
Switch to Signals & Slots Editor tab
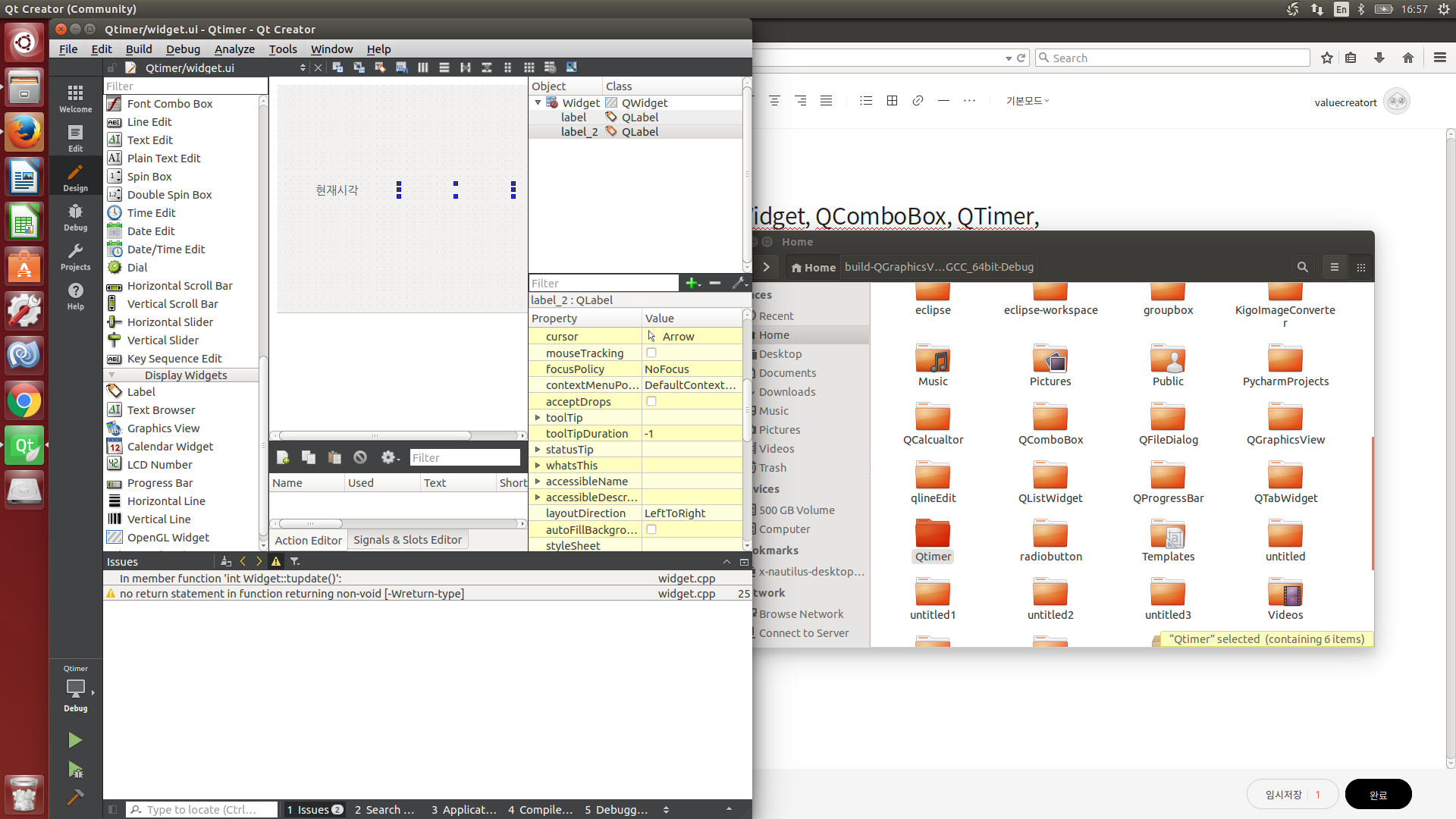pos(407,540)
